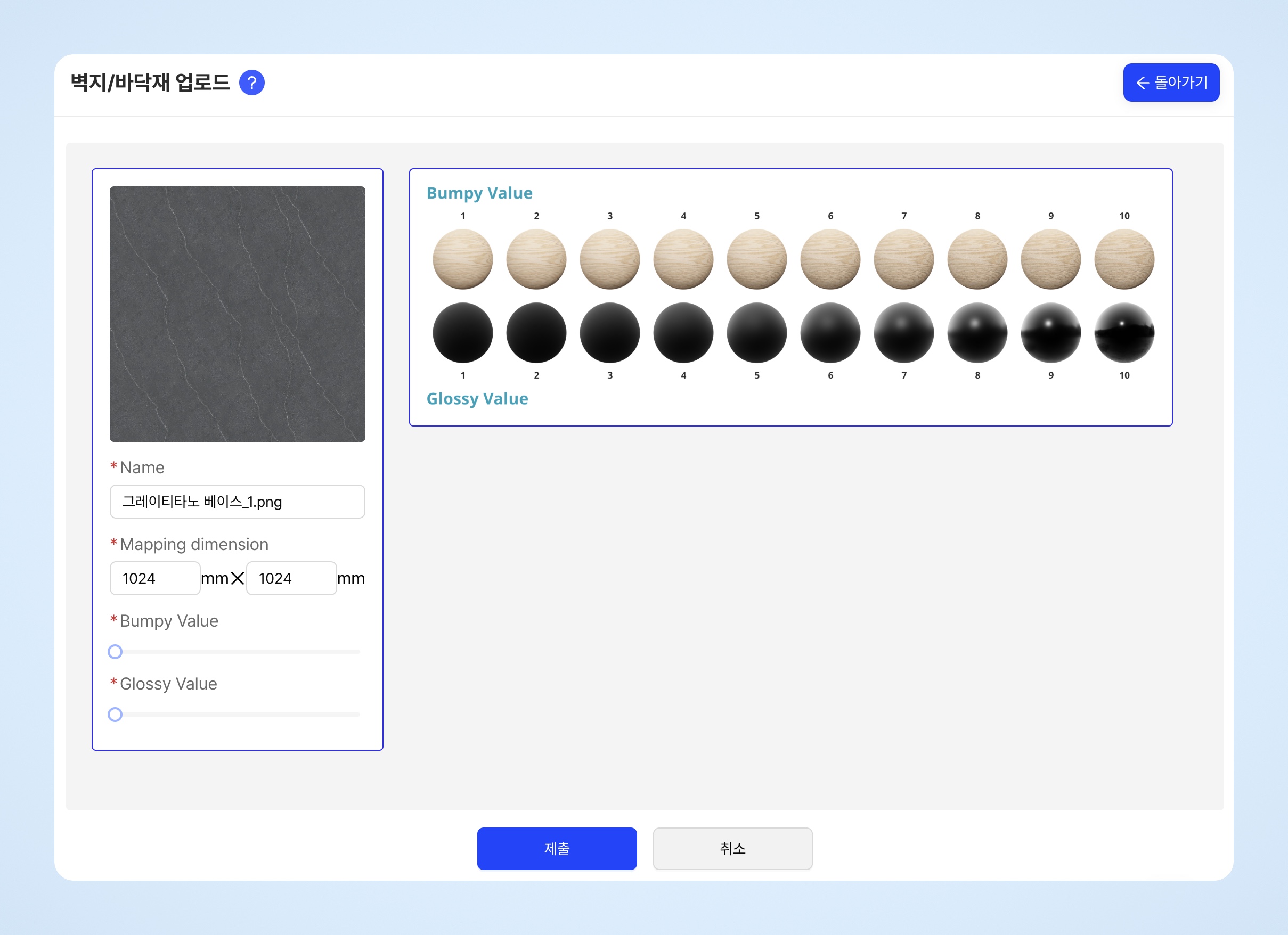Click wood sphere for bumpy value 1

(463, 259)
